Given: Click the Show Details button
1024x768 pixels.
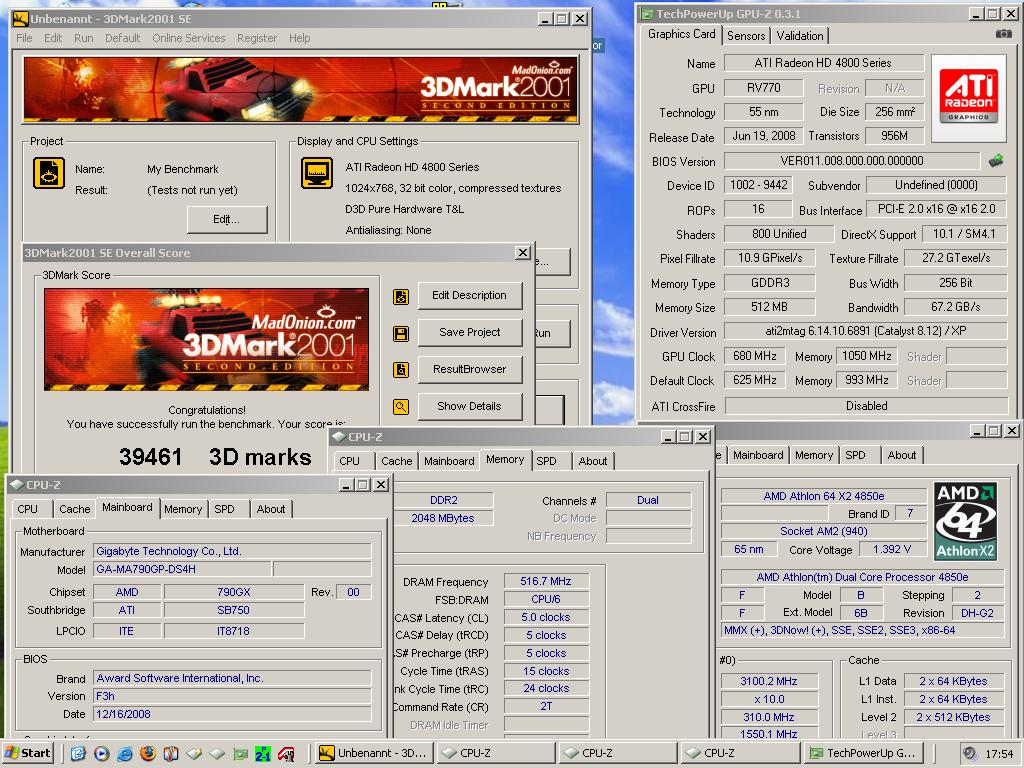Looking at the screenshot, I should [x=470, y=406].
